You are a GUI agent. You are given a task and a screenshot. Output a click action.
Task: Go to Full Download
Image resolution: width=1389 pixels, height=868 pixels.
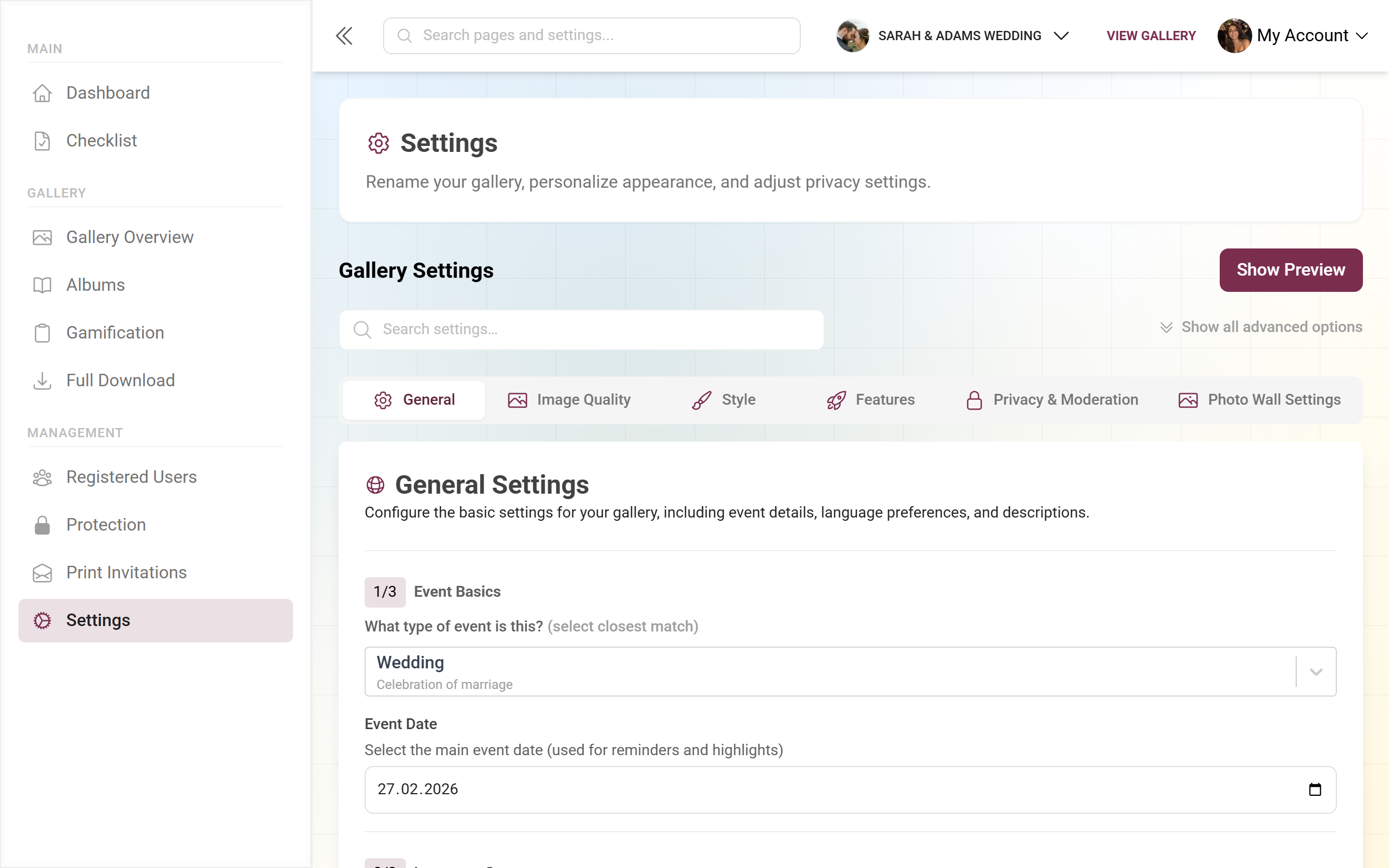(x=156, y=381)
